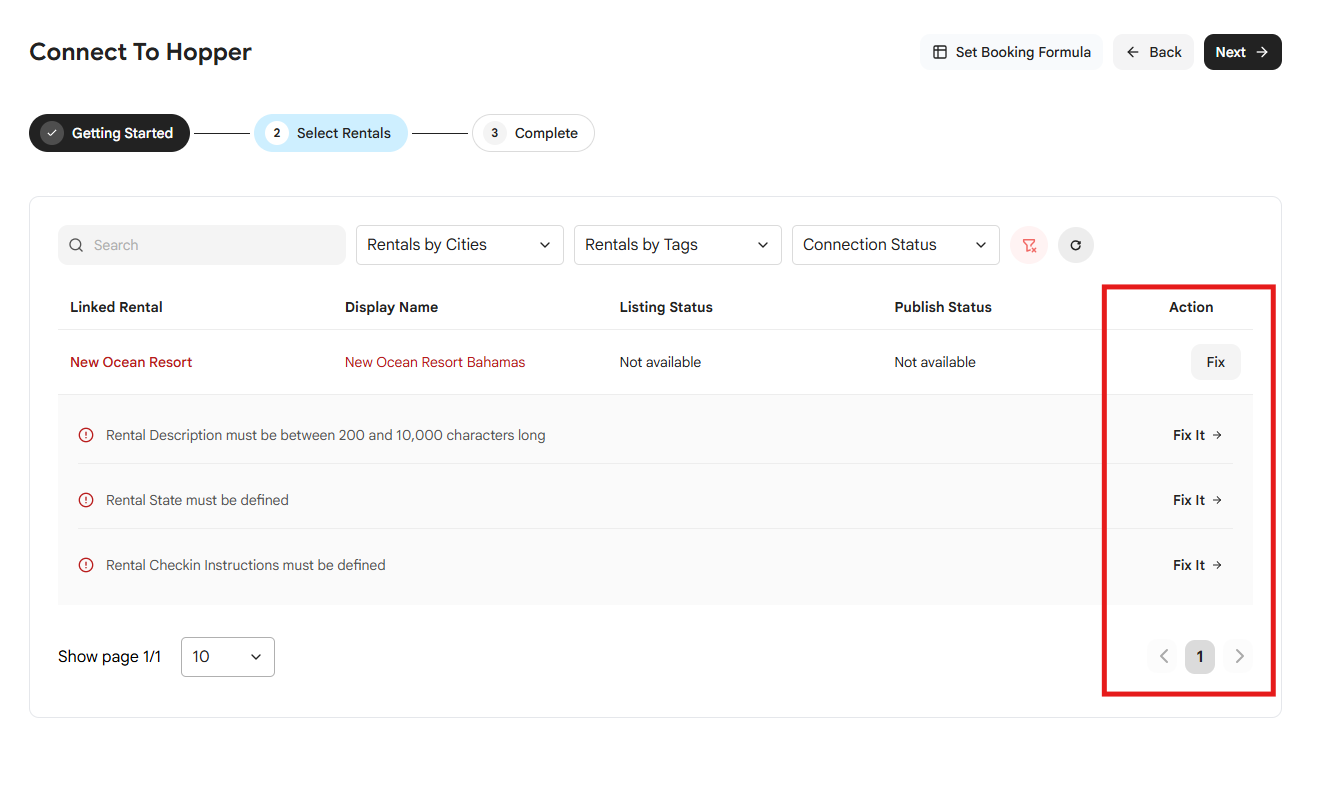Select the Select Rentals step
The image size is (1326, 787).
(330, 133)
